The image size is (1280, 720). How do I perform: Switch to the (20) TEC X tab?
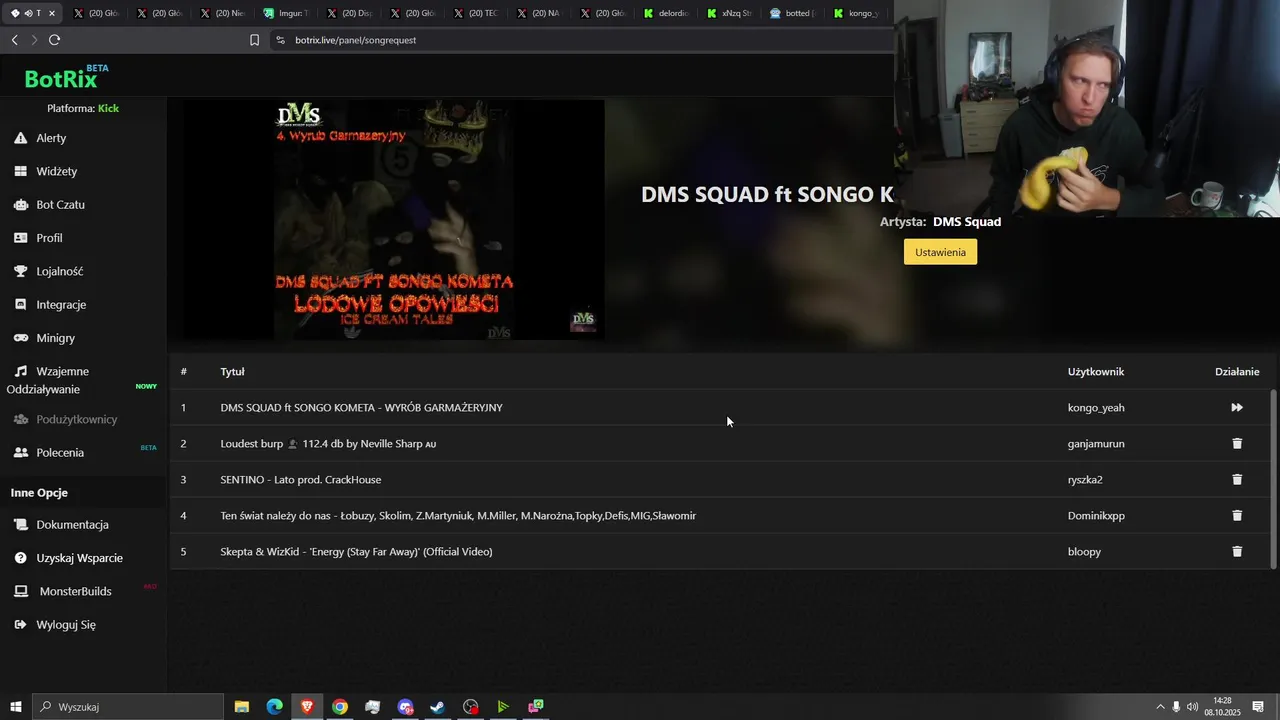point(475,13)
